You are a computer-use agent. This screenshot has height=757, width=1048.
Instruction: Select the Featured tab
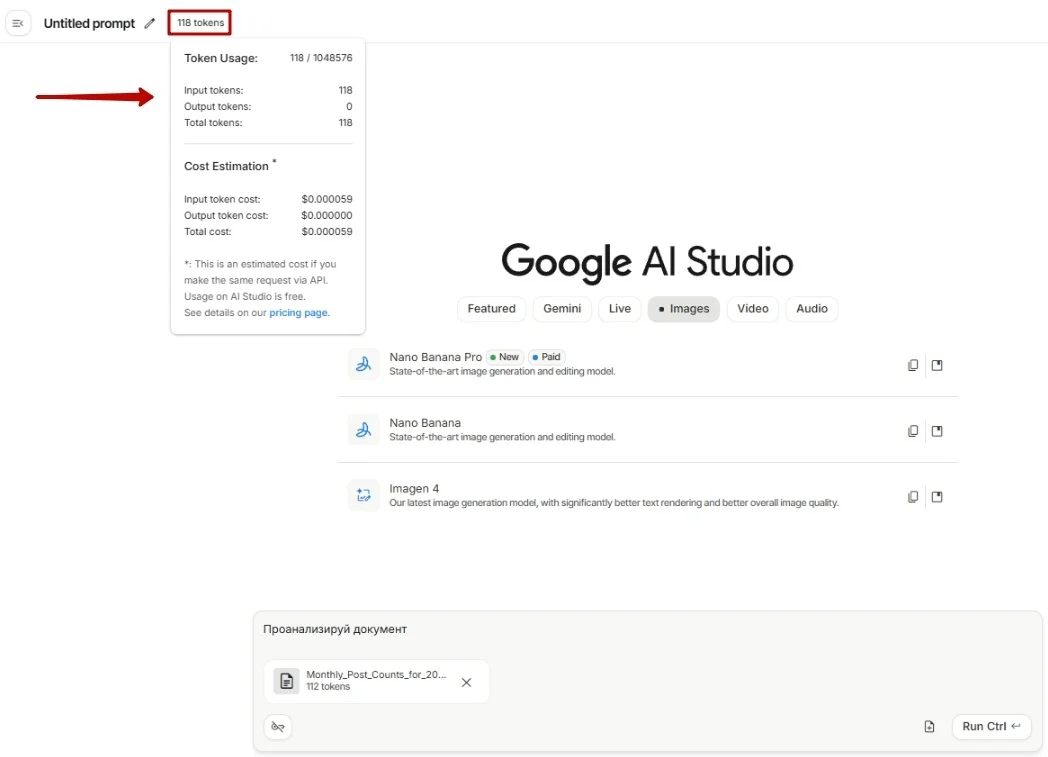coord(491,309)
